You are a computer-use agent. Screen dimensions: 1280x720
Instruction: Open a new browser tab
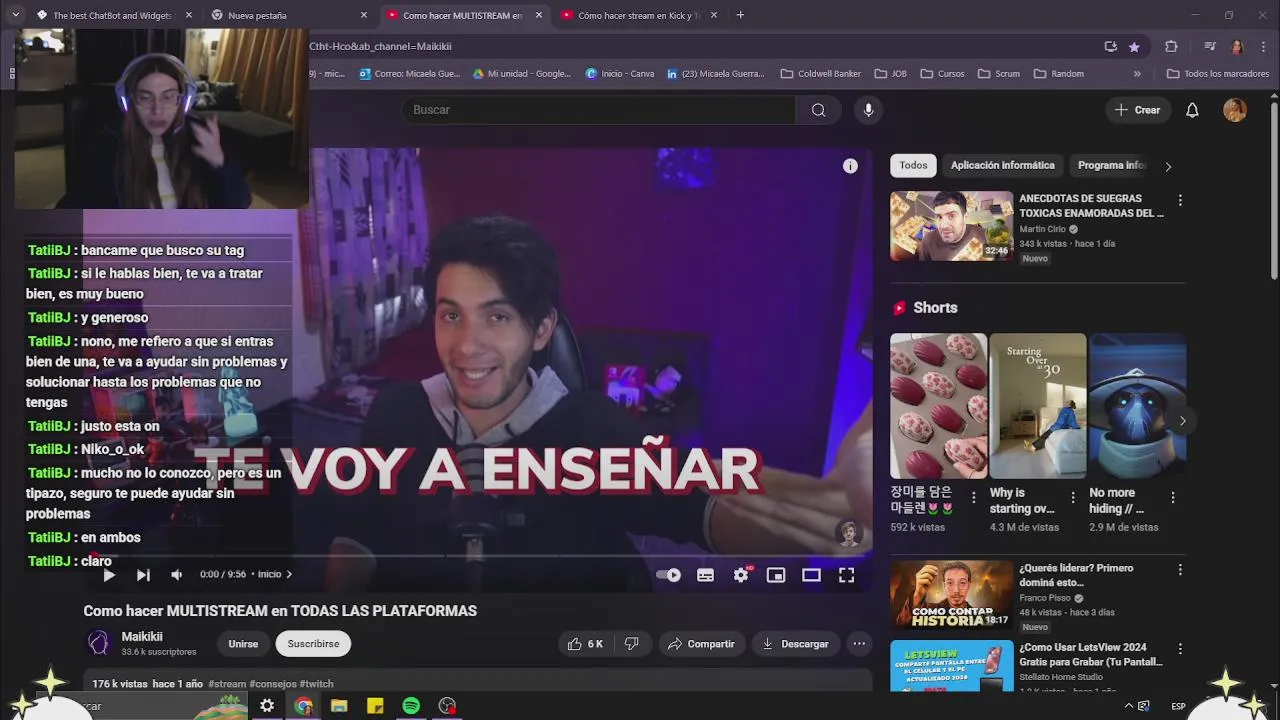(740, 15)
